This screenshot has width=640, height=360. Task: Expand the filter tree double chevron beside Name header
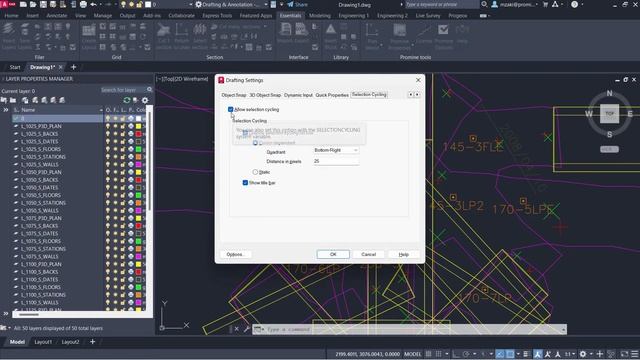(6, 110)
